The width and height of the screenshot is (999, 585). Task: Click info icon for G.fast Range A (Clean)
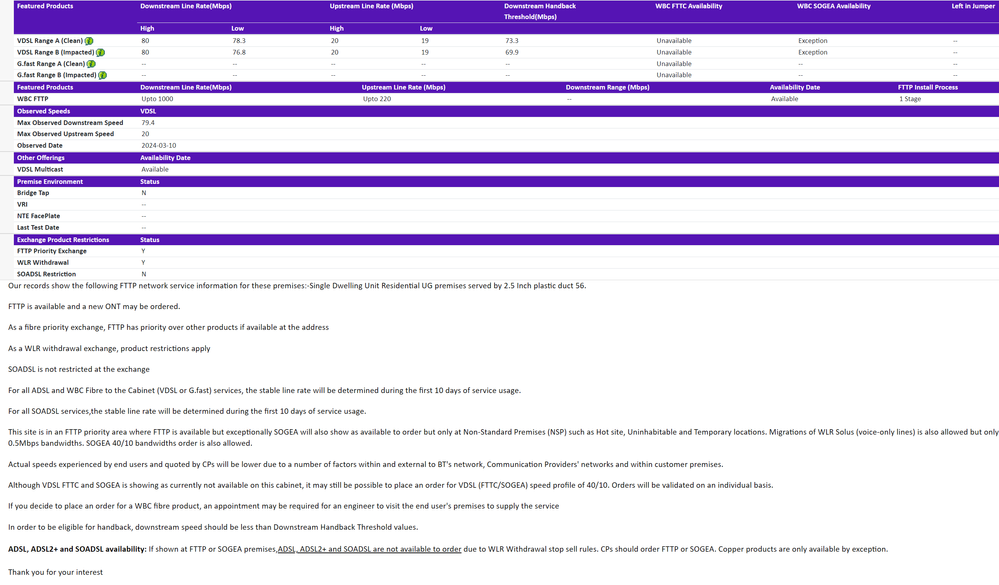click(91, 64)
